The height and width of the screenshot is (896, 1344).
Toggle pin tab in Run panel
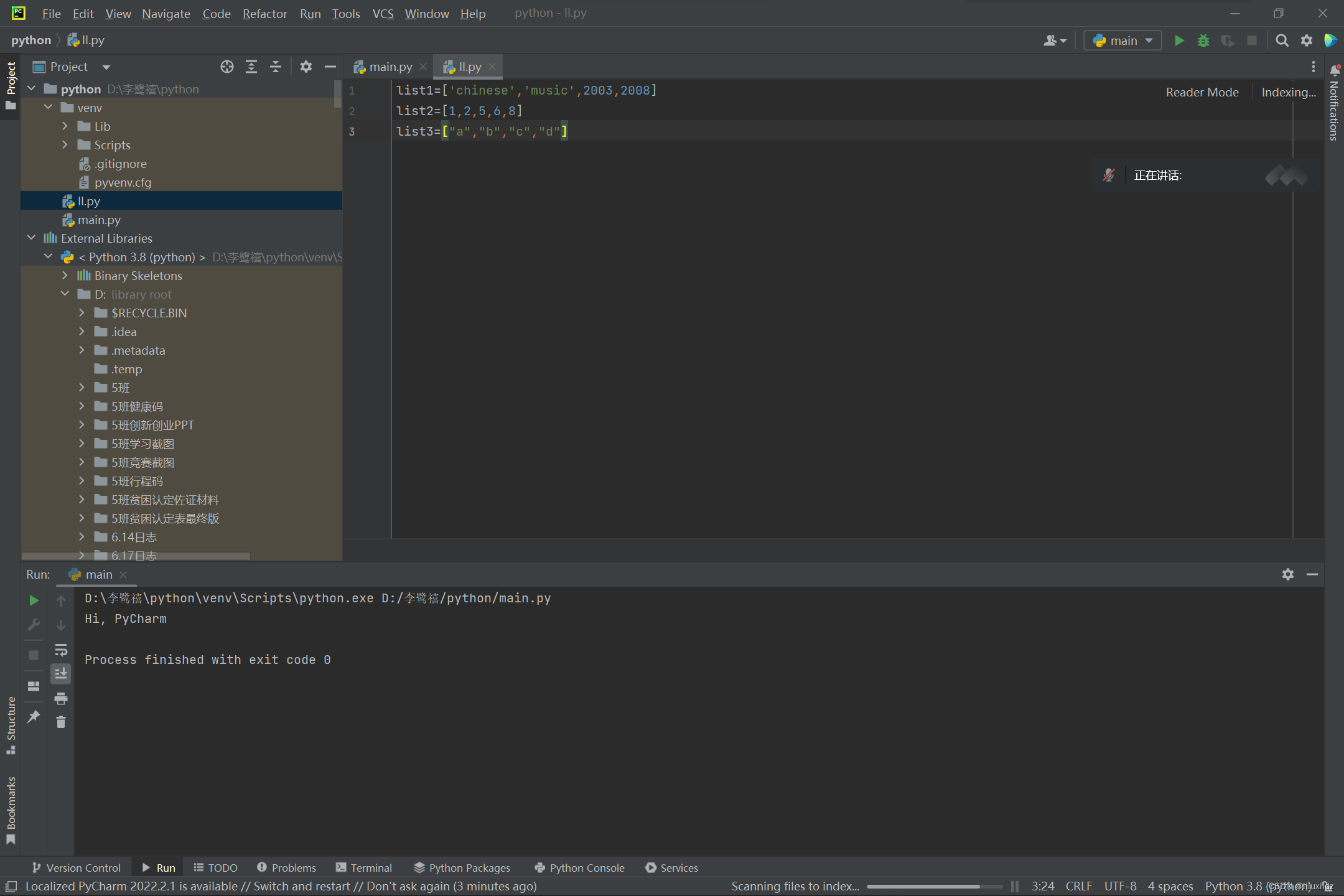coord(34,717)
